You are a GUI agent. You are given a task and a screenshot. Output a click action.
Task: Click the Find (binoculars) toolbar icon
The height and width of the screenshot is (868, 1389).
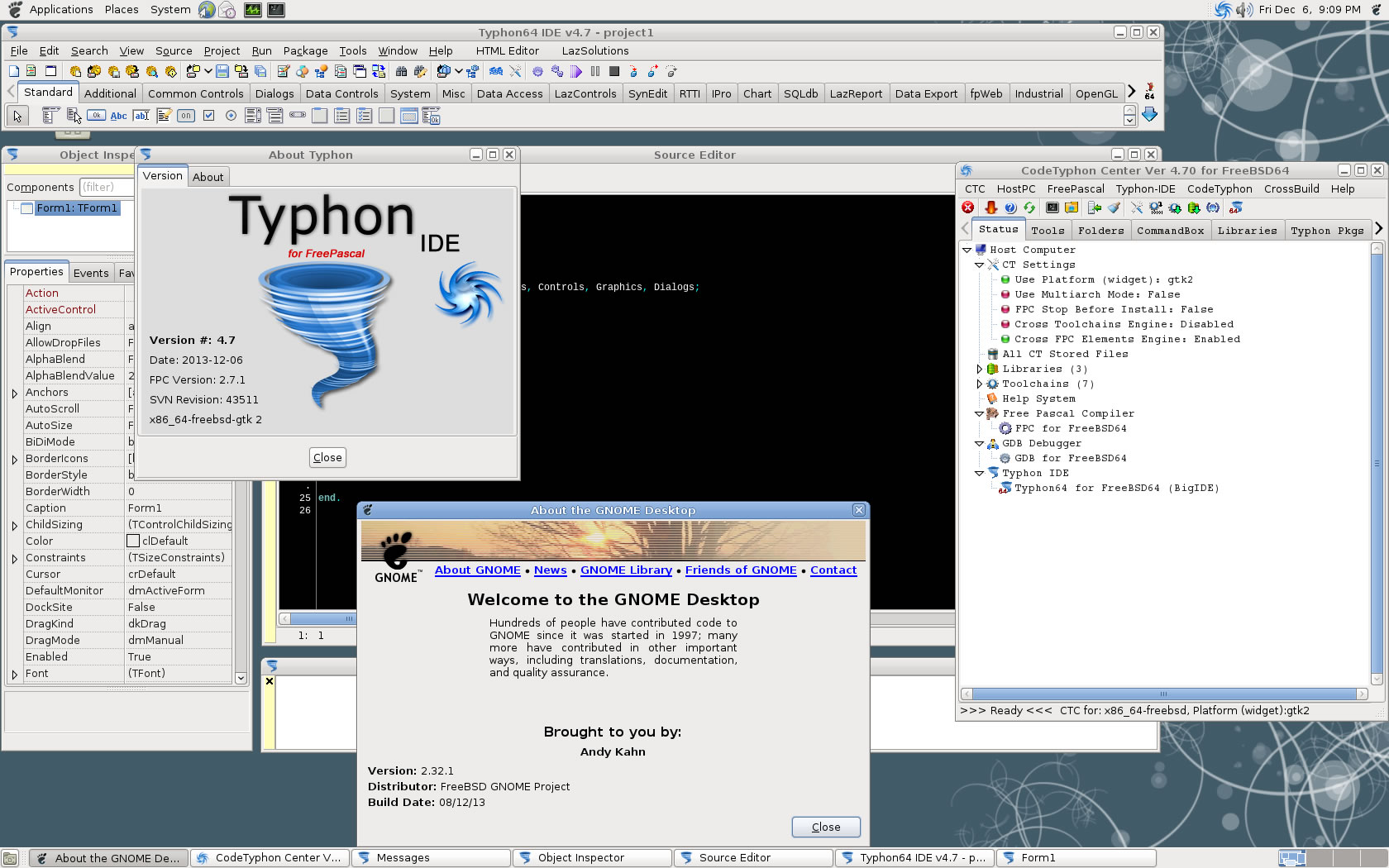(x=401, y=72)
